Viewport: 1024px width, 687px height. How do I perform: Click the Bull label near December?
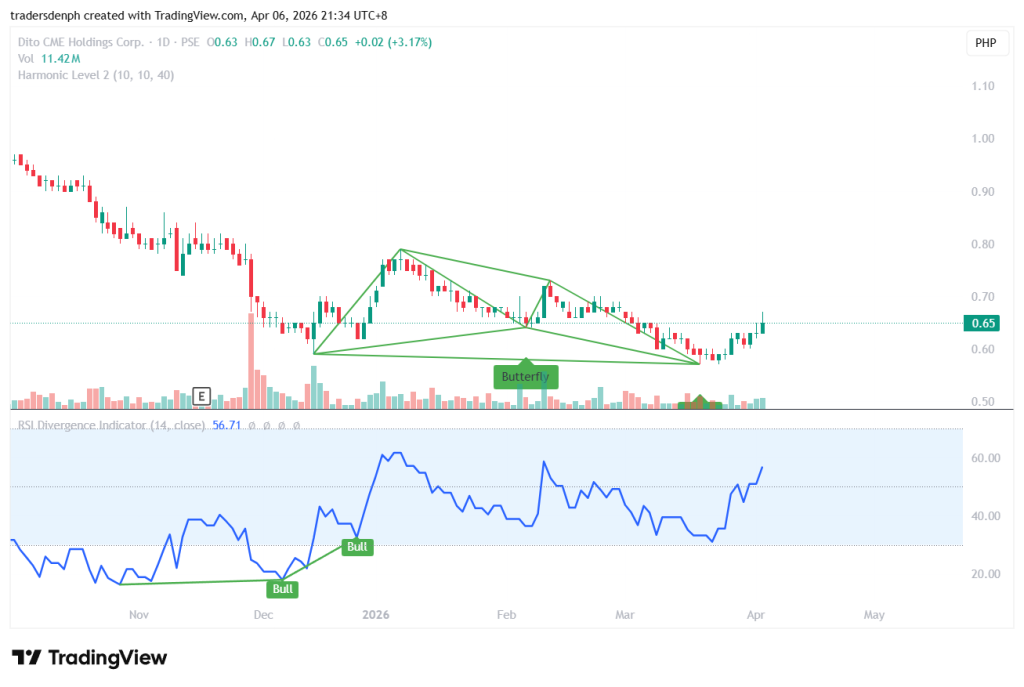(283, 589)
